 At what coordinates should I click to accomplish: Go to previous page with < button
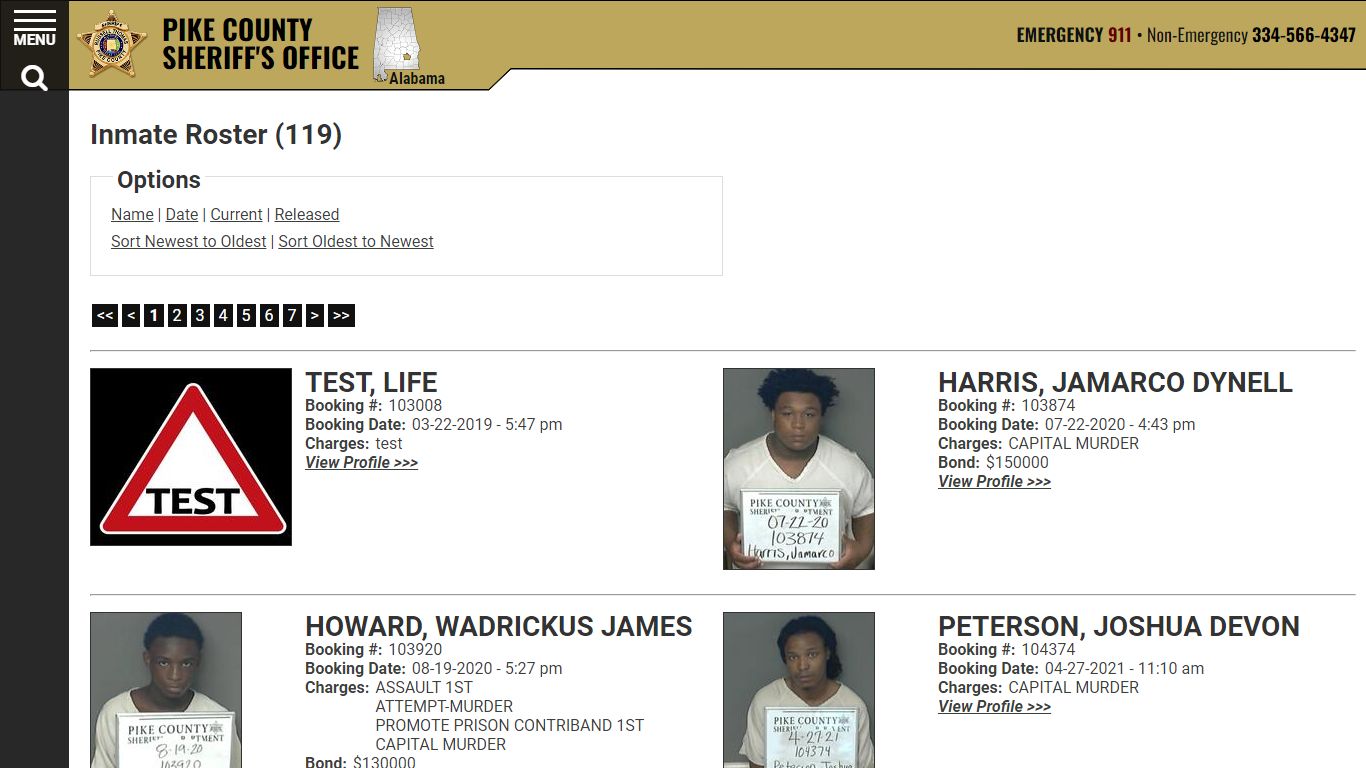click(131, 316)
